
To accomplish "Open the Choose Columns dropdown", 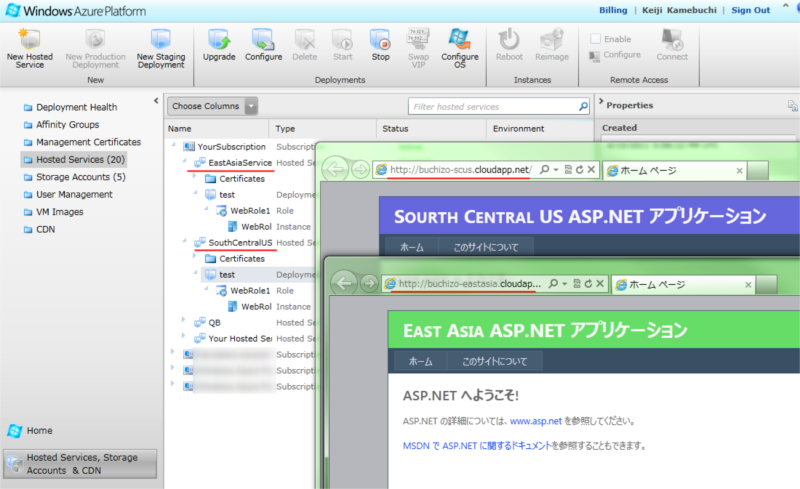I will pos(250,106).
